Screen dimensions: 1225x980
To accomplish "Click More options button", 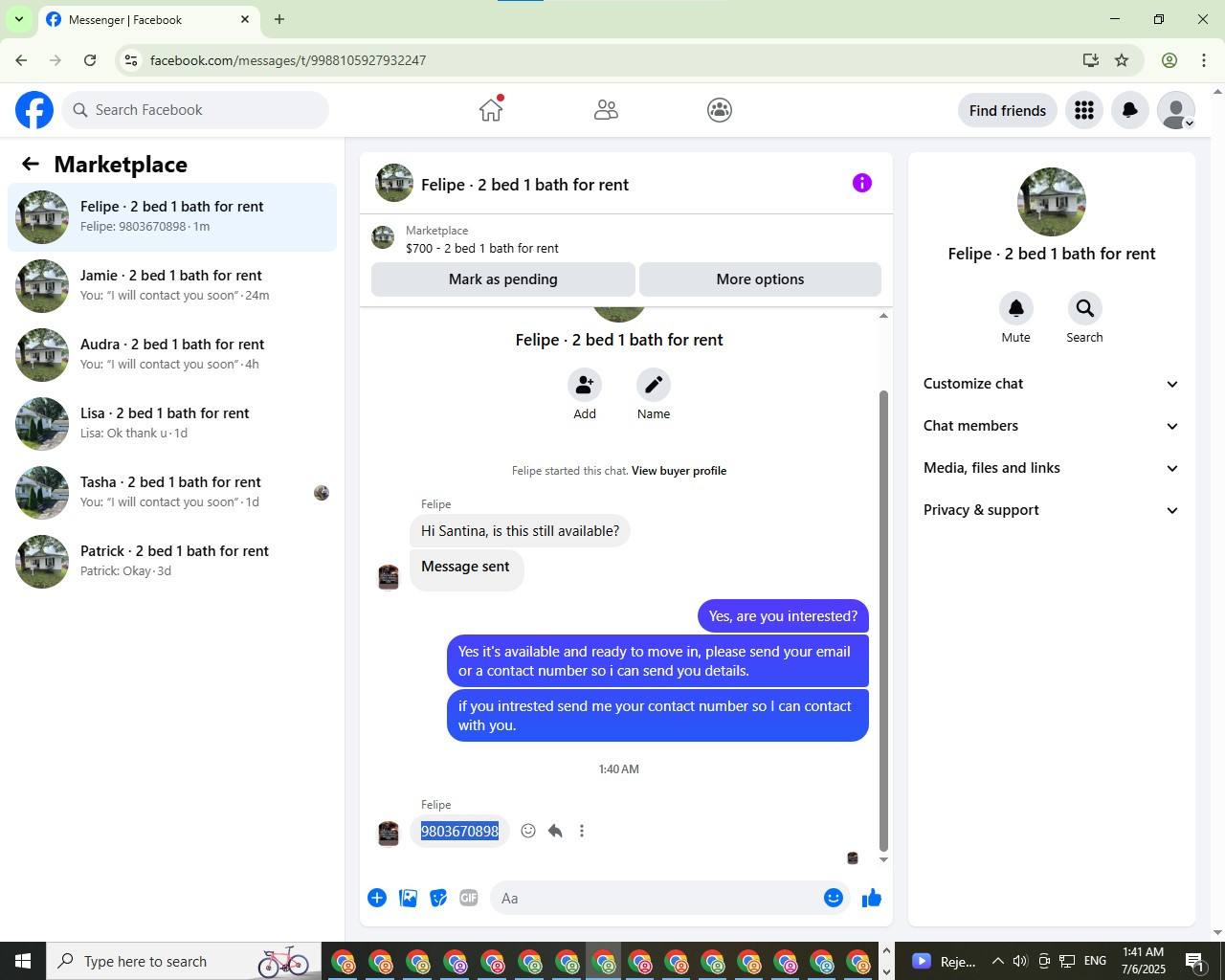I will click(760, 279).
